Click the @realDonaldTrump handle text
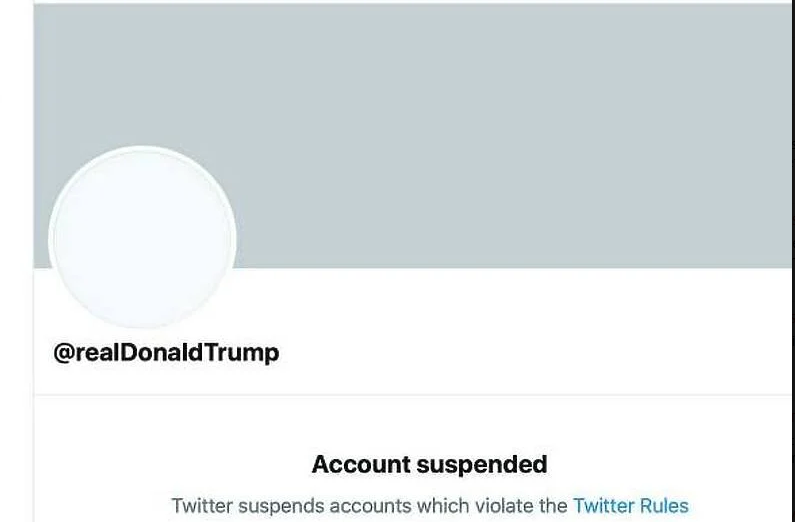The width and height of the screenshot is (795, 522). (x=166, y=353)
